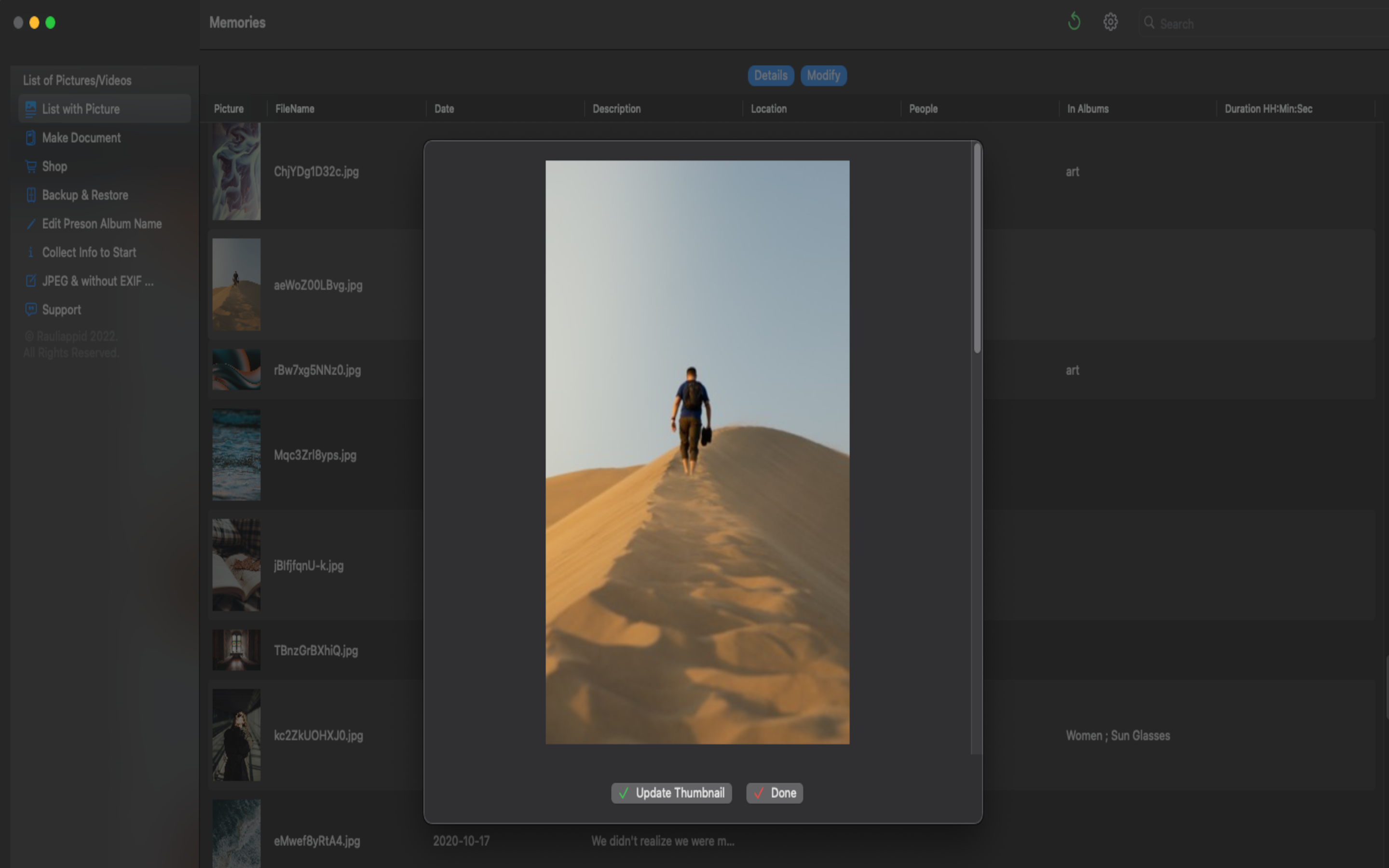The image size is (1389, 868).
Task: Click the Modify button
Action: pos(823,75)
